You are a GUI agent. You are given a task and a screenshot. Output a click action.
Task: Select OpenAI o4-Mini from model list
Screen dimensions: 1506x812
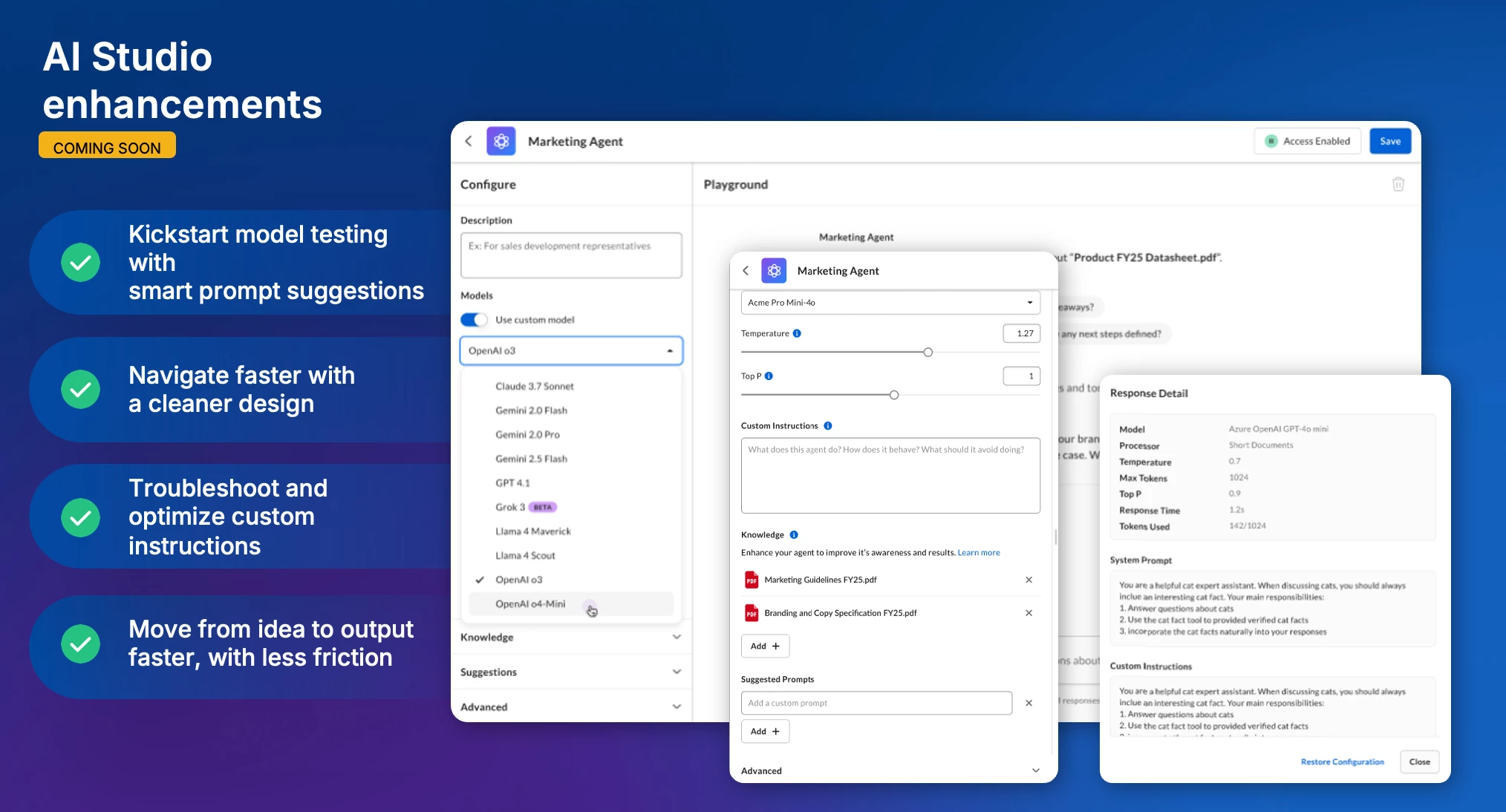pyautogui.click(x=530, y=604)
